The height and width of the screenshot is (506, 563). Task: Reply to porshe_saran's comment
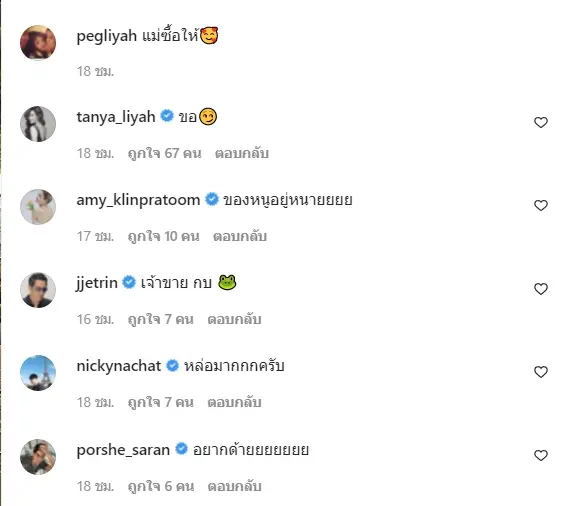pyautogui.click(x=234, y=486)
